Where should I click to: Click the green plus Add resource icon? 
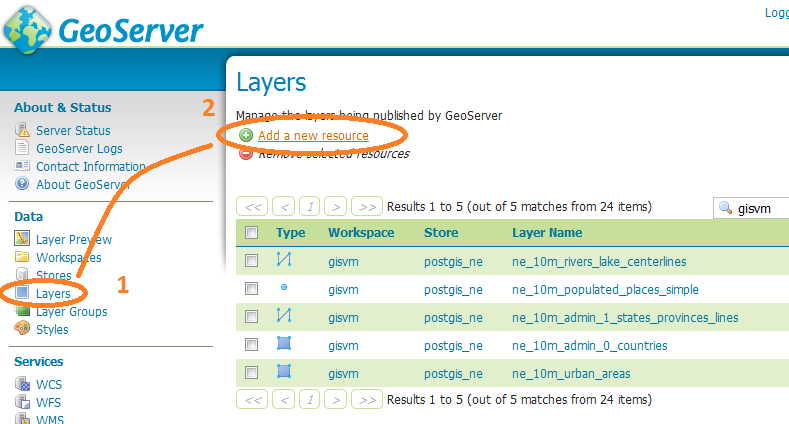pos(246,135)
